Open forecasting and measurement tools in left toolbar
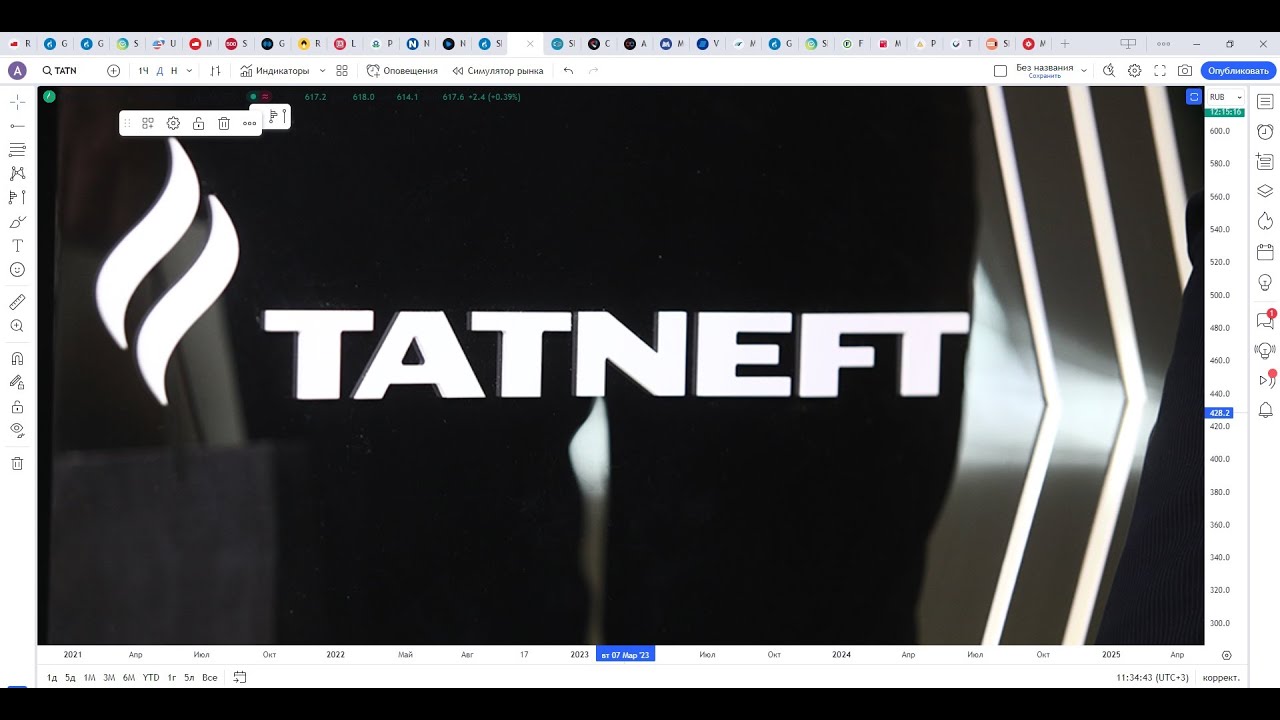This screenshot has height=720, width=1280. click(x=17, y=198)
